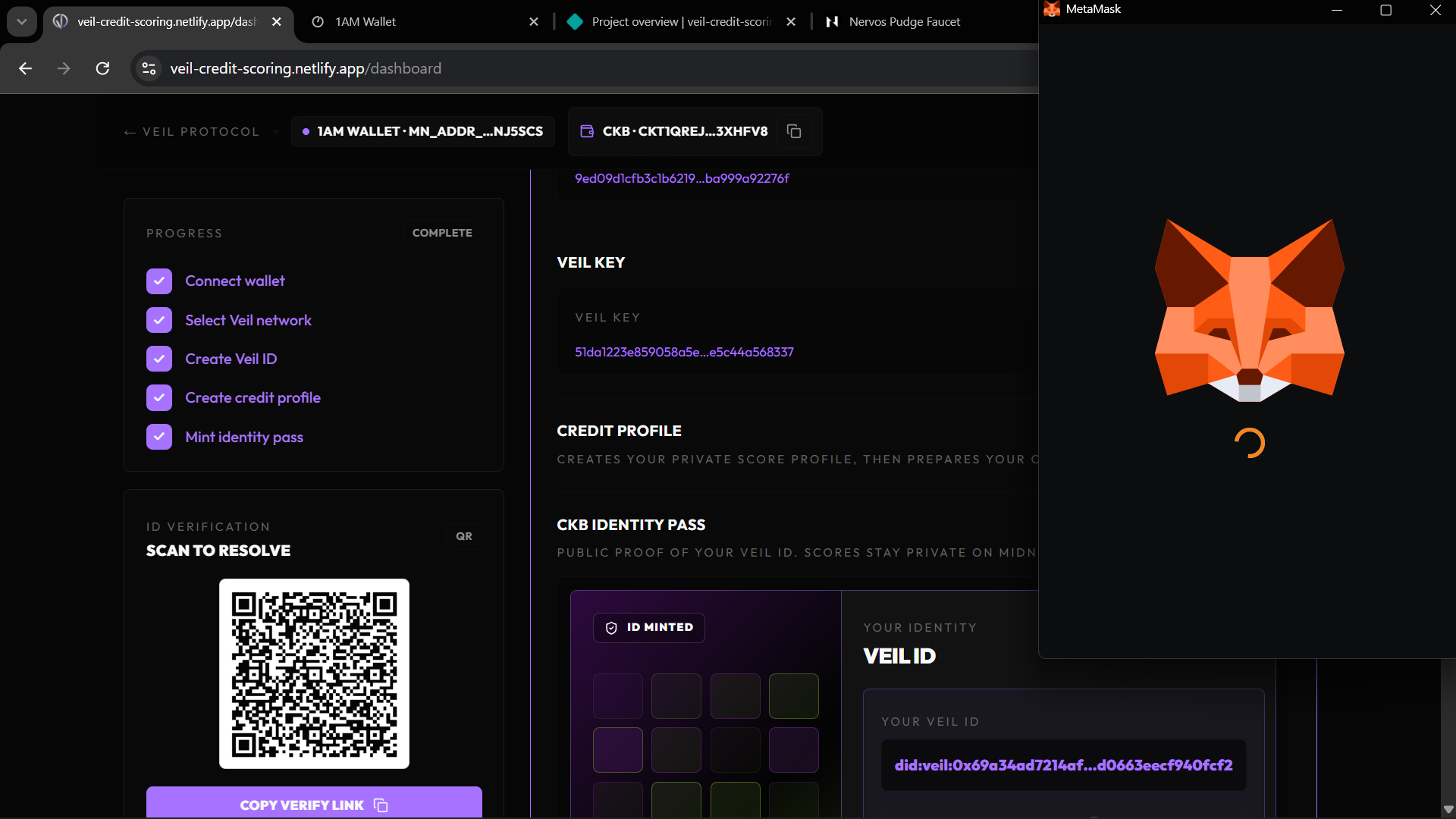Go forward in browser history
The height and width of the screenshot is (819, 1456).
click(x=64, y=68)
